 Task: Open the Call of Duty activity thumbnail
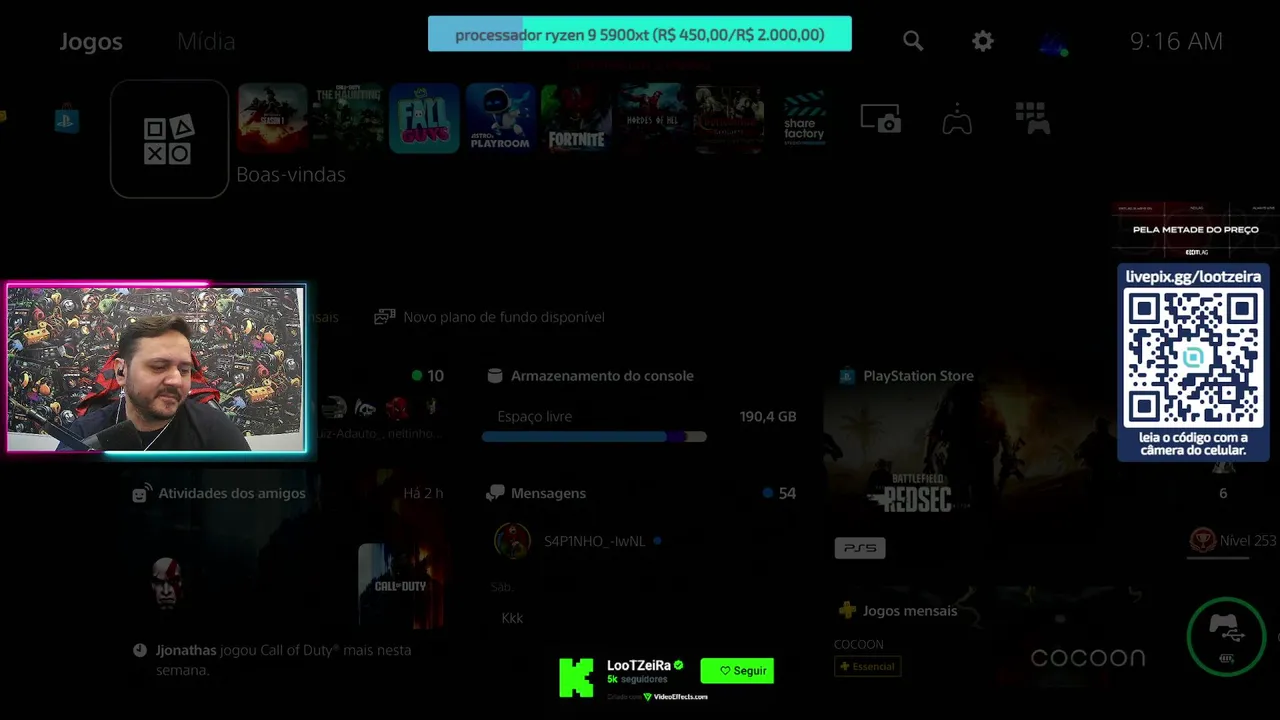401,586
